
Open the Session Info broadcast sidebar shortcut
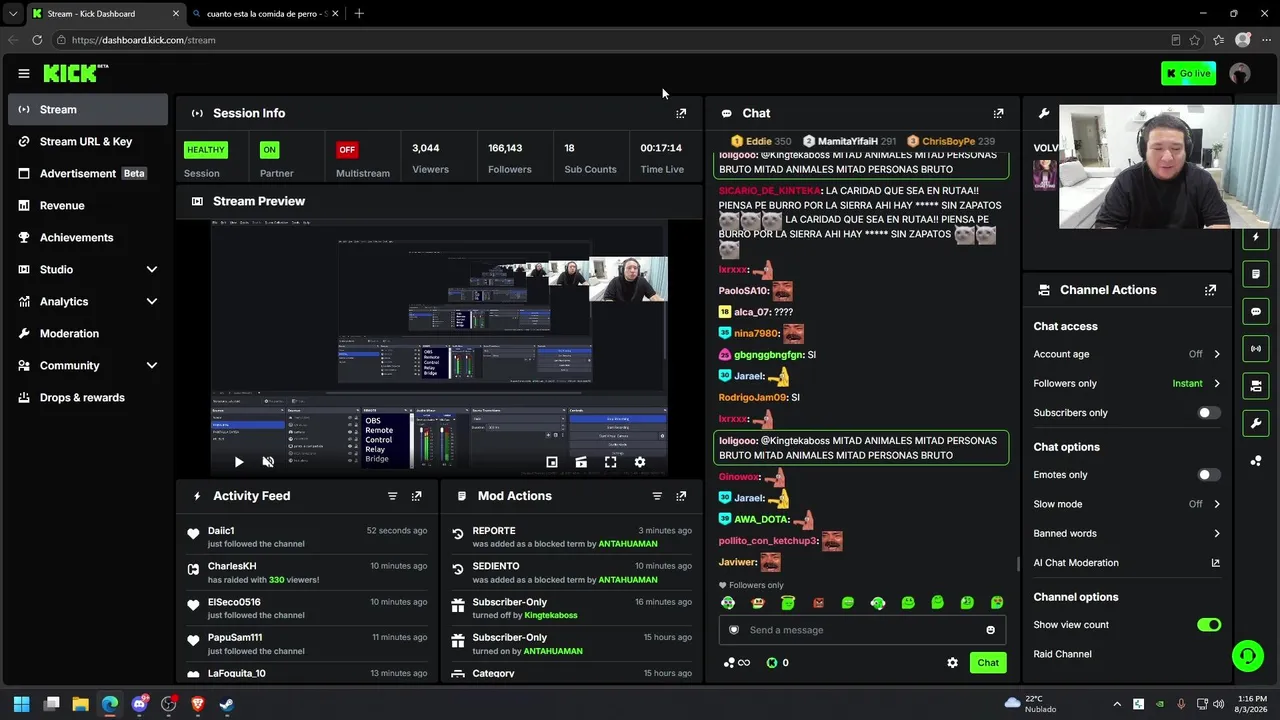(1256, 348)
